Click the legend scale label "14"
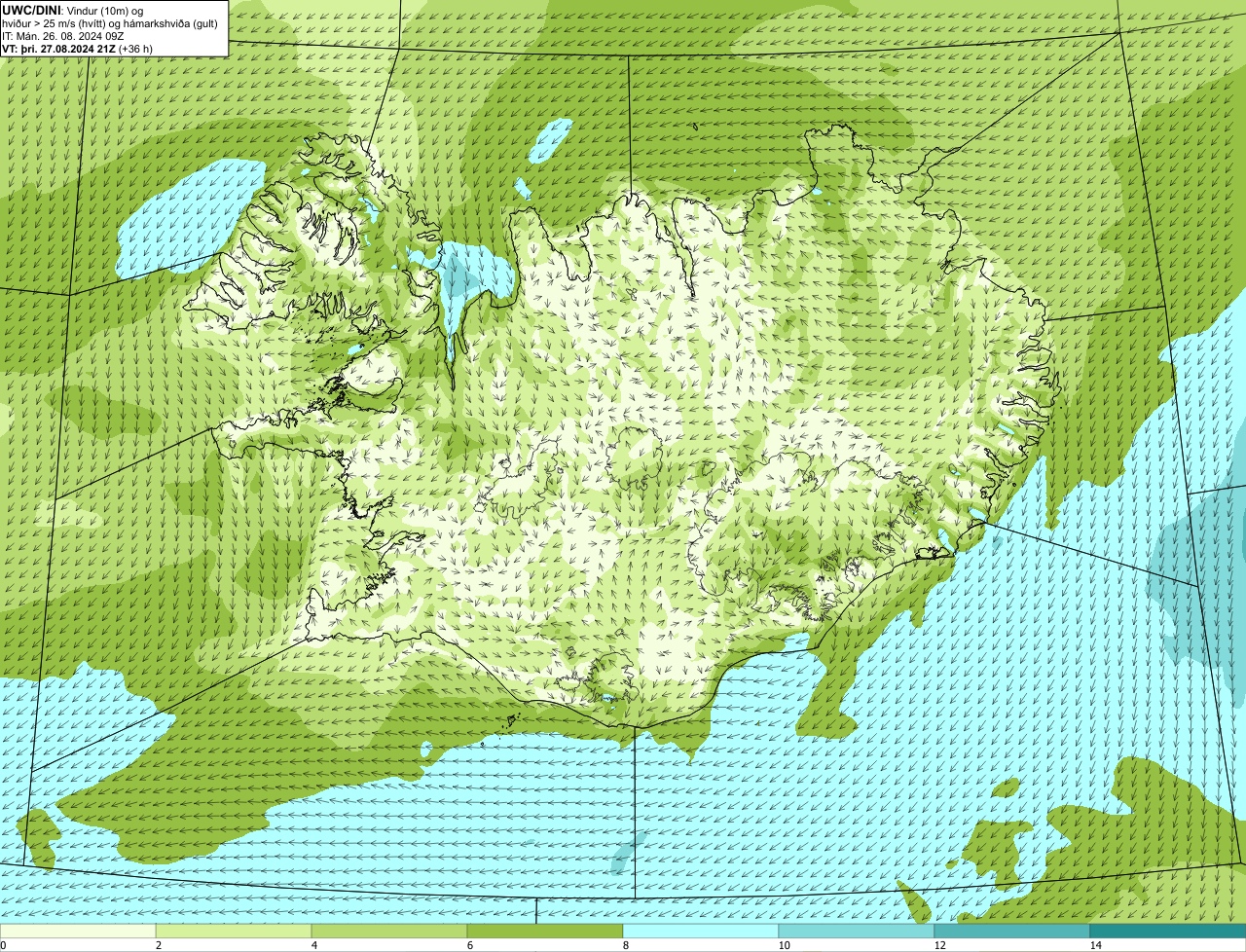The image size is (1246, 952). point(1095,945)
